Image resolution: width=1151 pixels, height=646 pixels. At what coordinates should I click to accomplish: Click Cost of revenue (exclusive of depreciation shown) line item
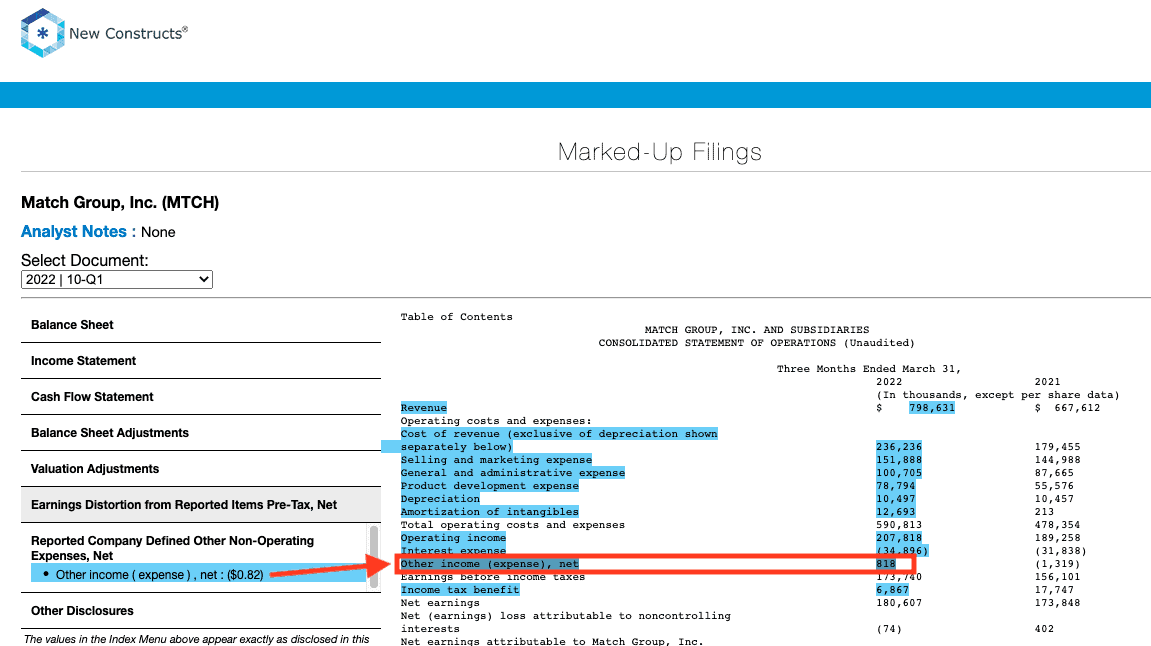559,434
